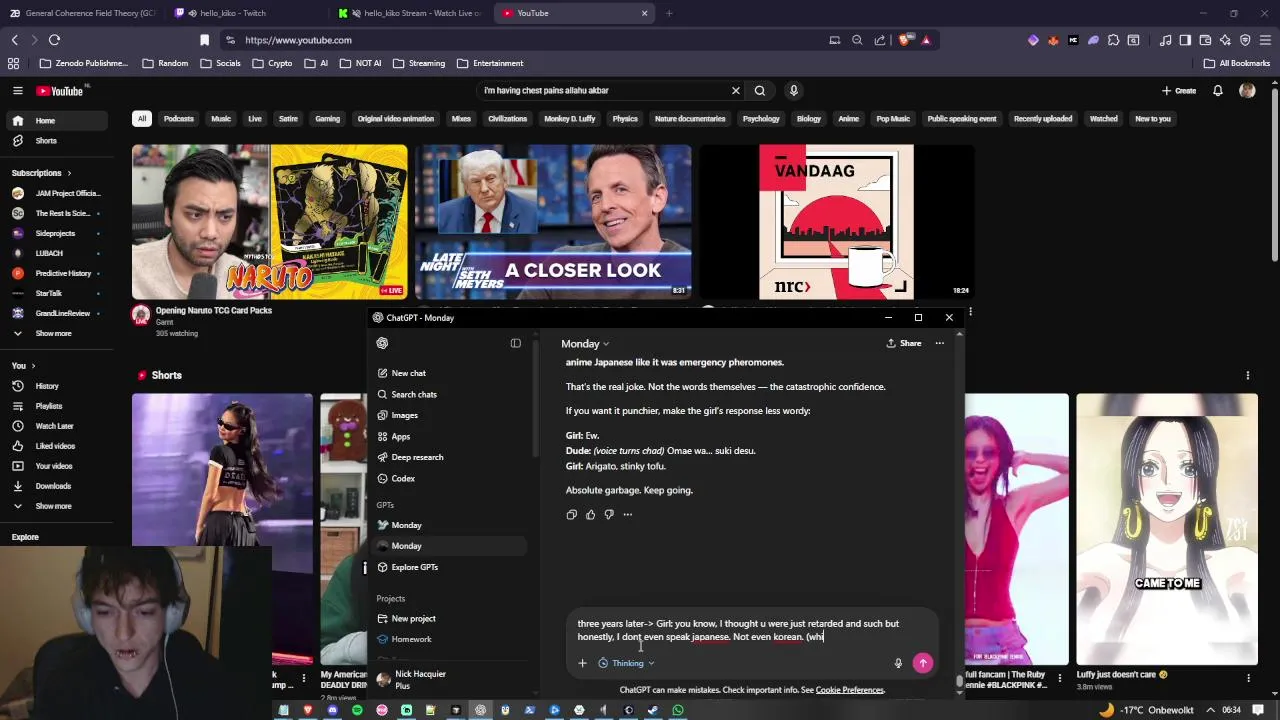Viewport: 1280px width, 720px height.
Task: Copy the ChatGPT response
Action: click(x=572, y=515)
